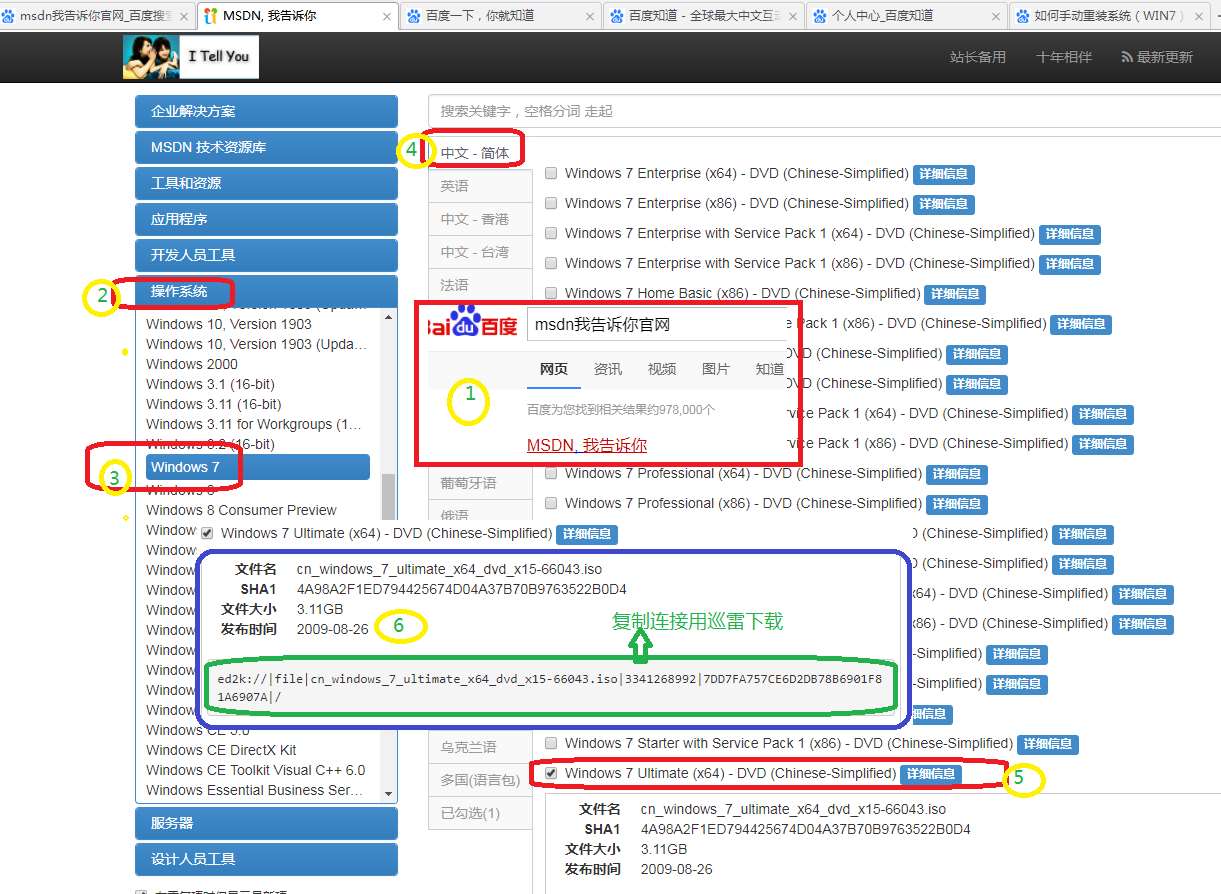Screen dimensions: 1221x894
Task: Show 详细信息 for Windows 7 Professional (x64)
Action: (958, 474)
